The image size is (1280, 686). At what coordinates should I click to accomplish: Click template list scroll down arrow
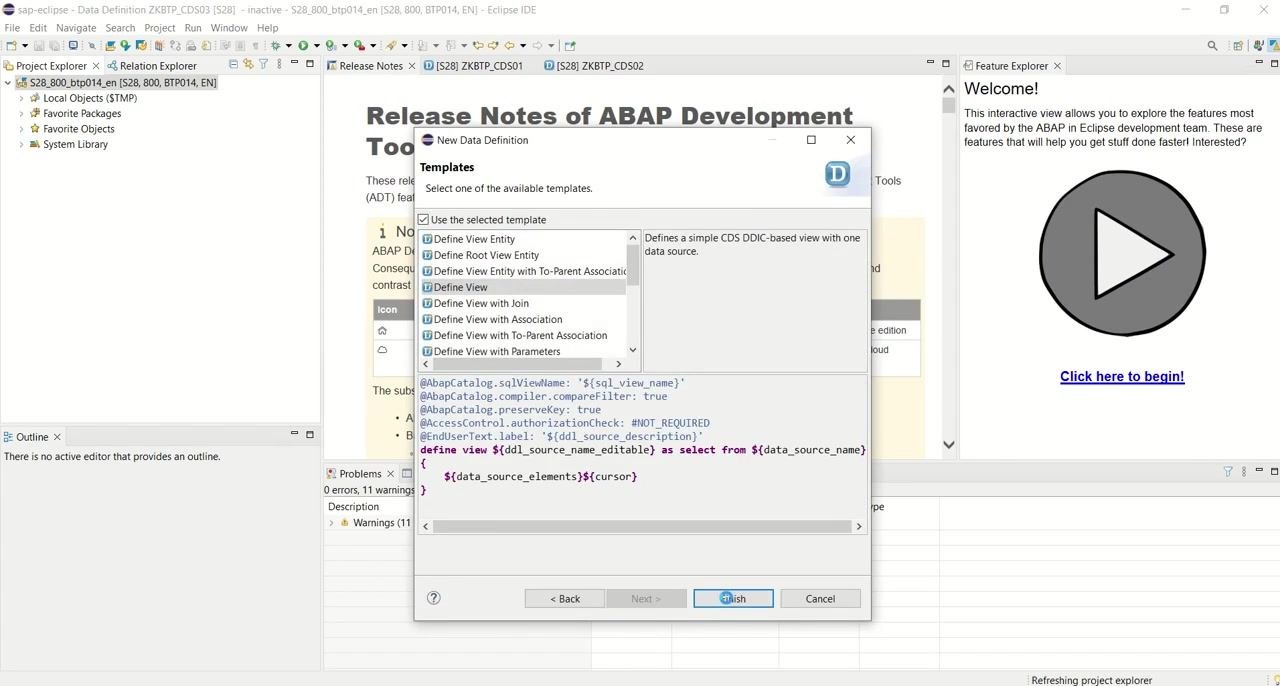click(633, 351)
